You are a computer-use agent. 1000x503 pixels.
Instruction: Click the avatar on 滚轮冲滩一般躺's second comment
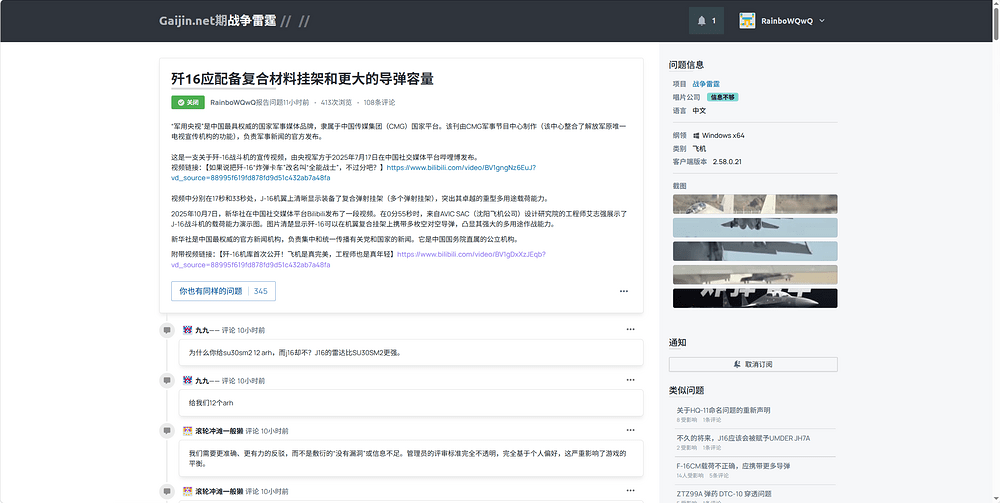point(188,492)
